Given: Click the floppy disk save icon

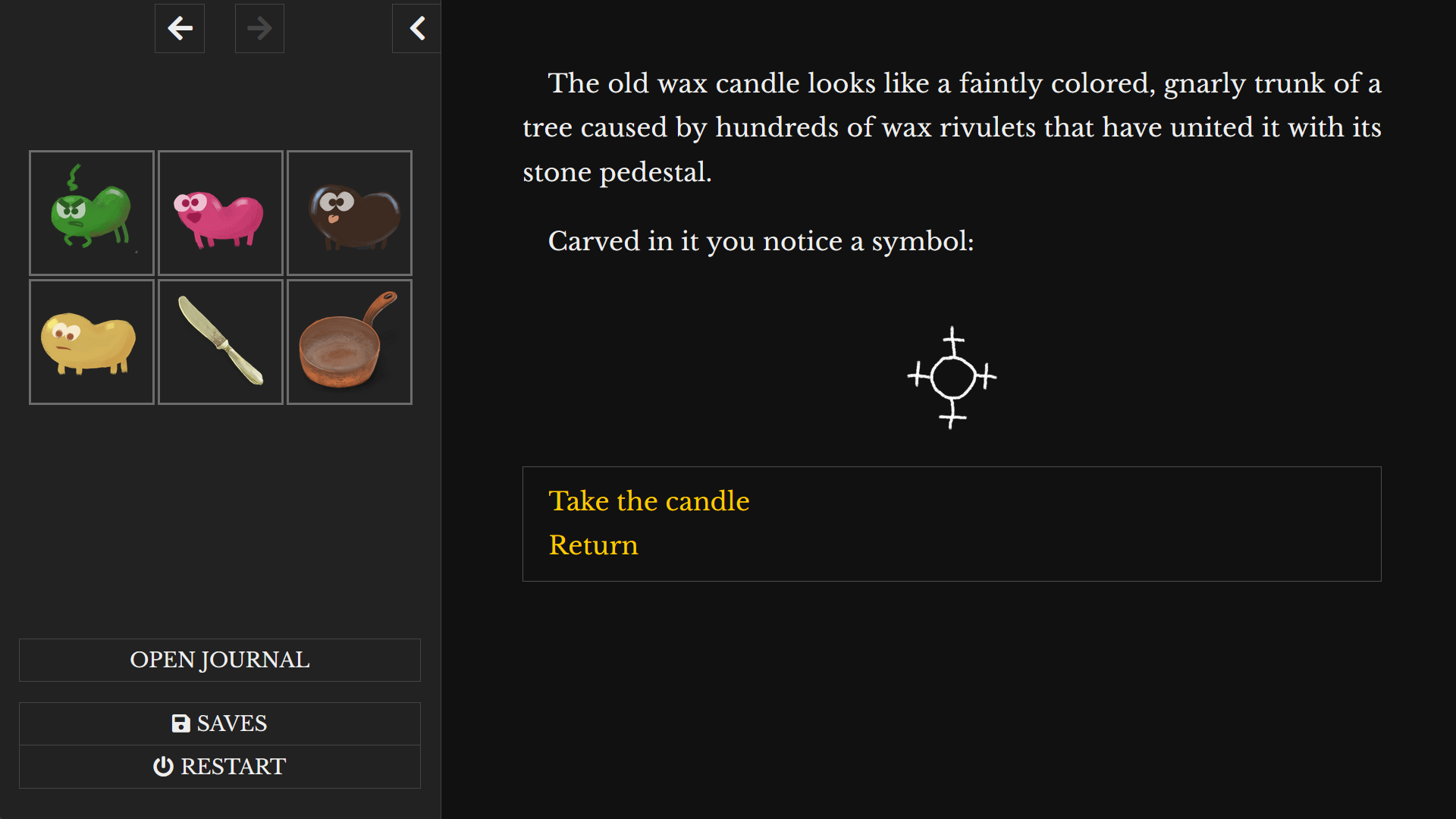Looking at the screenshot, I should pos(180,723).
